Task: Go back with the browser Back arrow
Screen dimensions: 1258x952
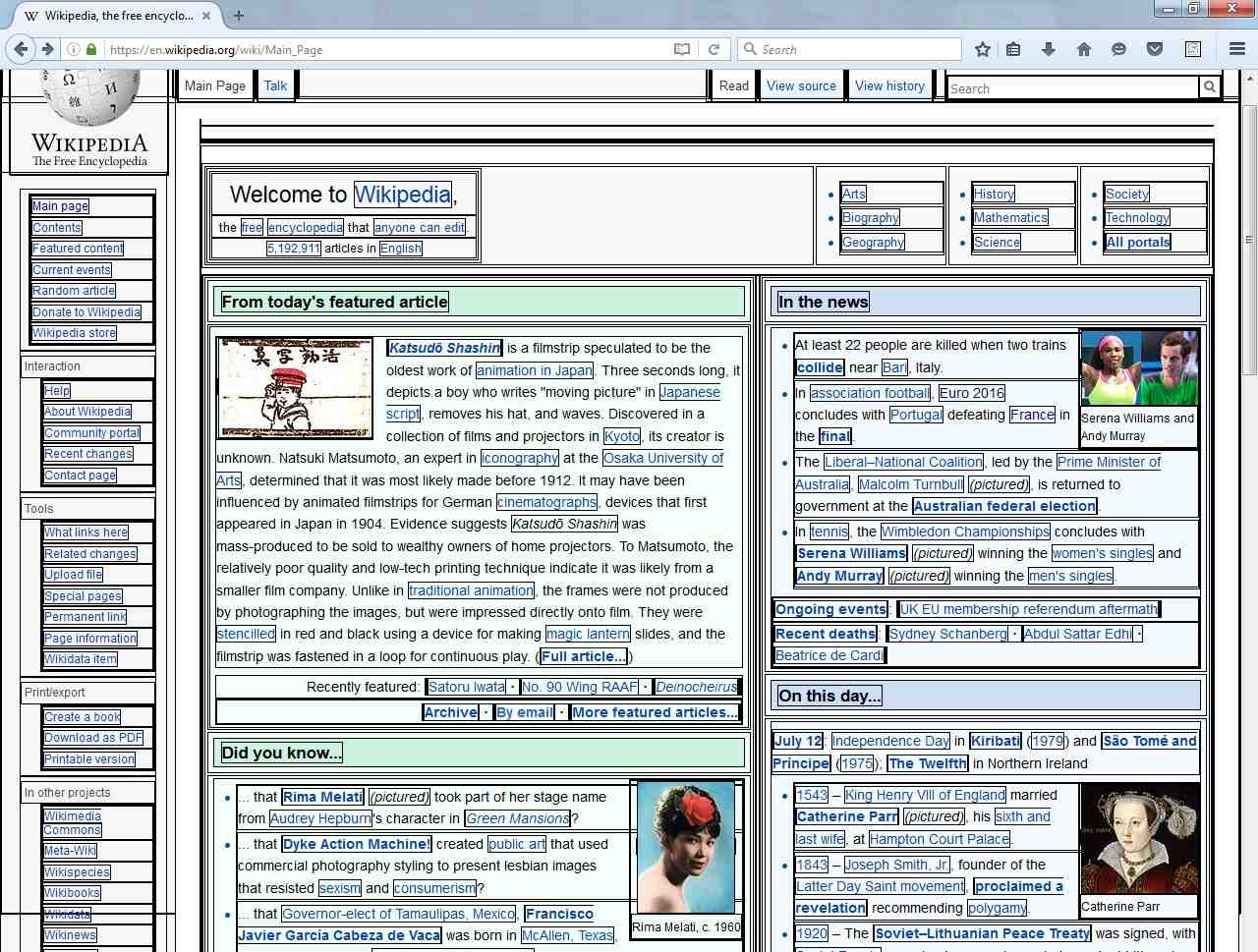Action: click(21, 49)
